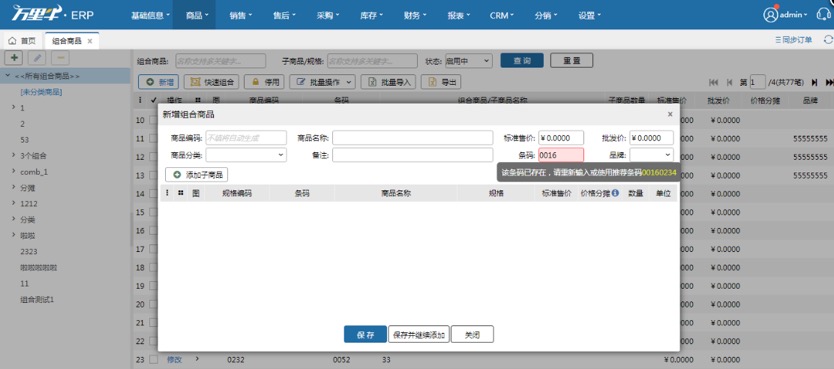Expand the 啦啦 tree node
The image size is (834, 369).
(13, 235)
